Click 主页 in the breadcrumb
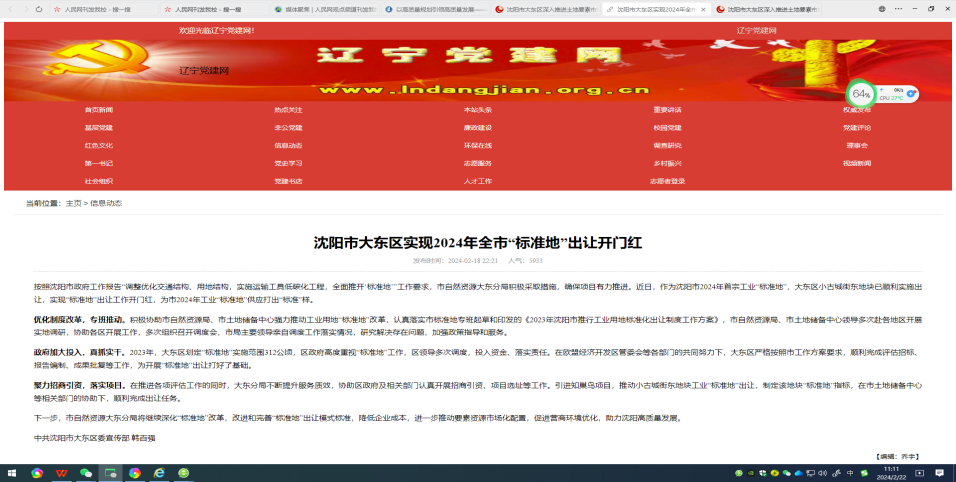Image resolution: width=956 pixels, height=482 pixels. (73, 203)
